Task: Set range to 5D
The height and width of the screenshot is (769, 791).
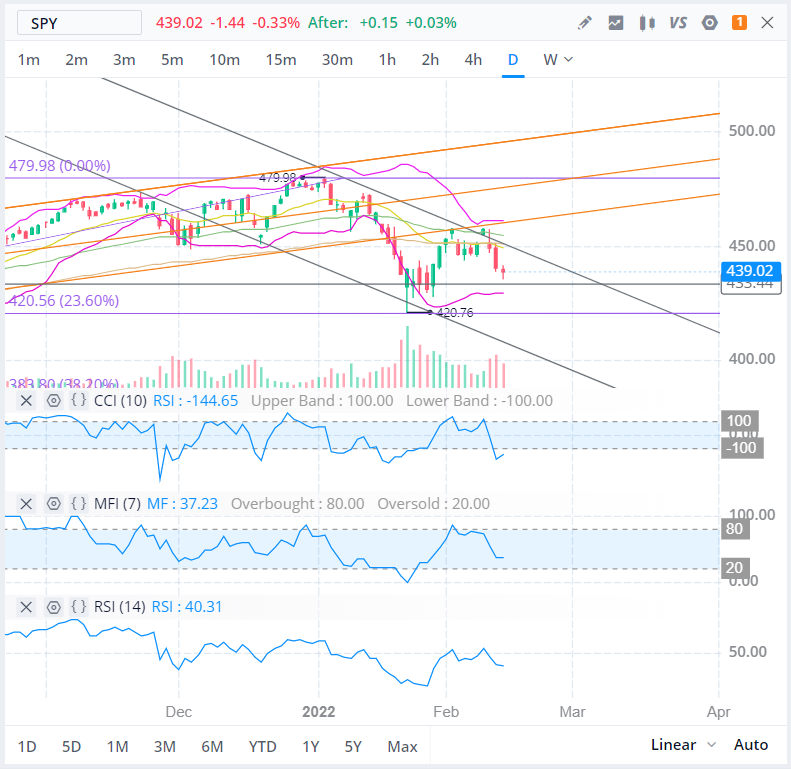Action: [72, 746]
